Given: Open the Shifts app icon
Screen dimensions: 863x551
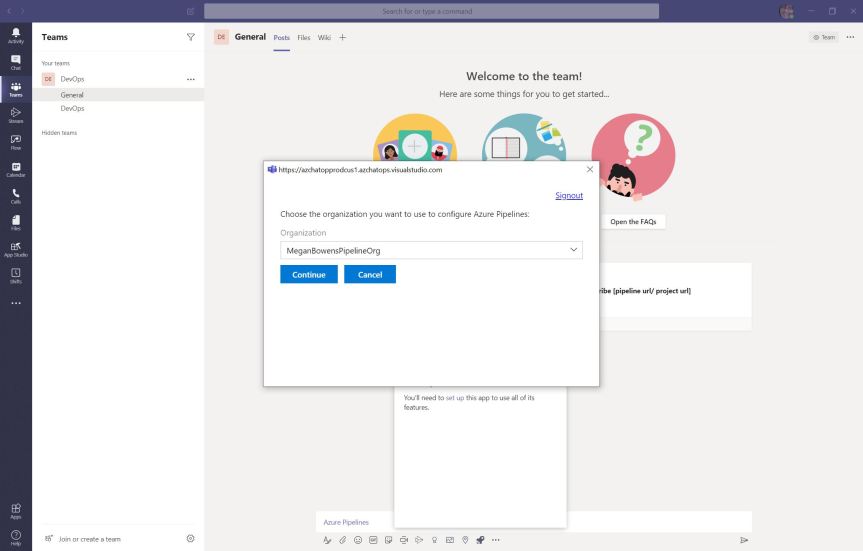Looking at the screenshot, I should [x=15, y=275].
